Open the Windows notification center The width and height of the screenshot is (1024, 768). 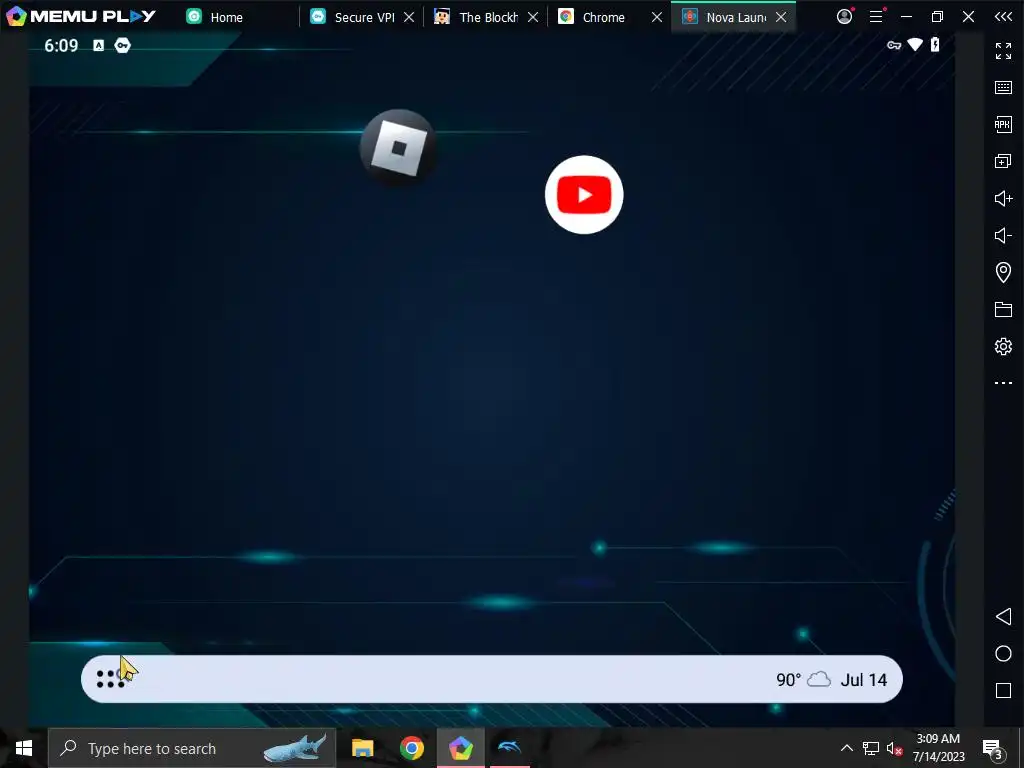pyautogui.click(x=993, y=748)
